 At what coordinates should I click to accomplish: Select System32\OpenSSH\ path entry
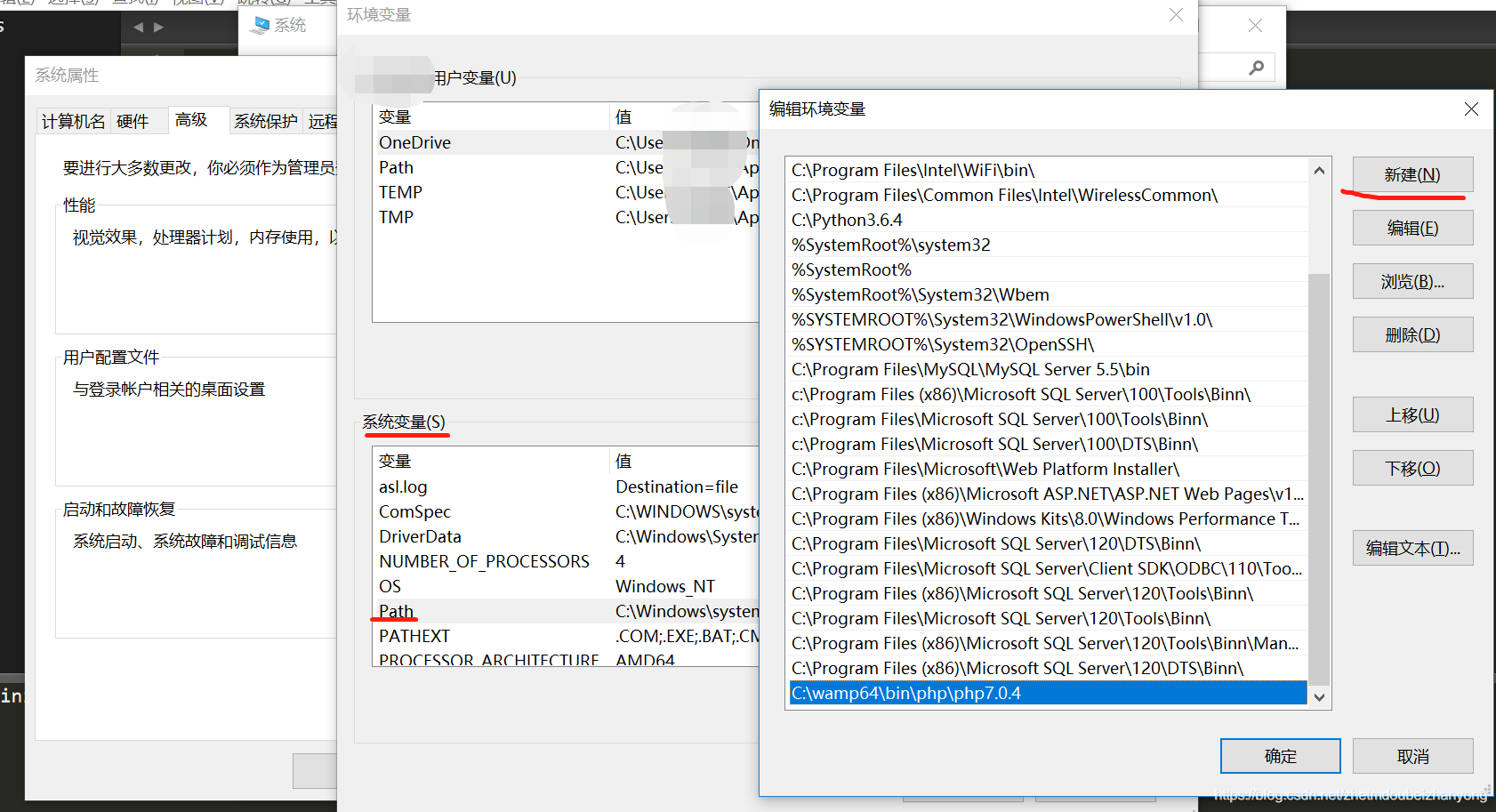click(1048, 344)
